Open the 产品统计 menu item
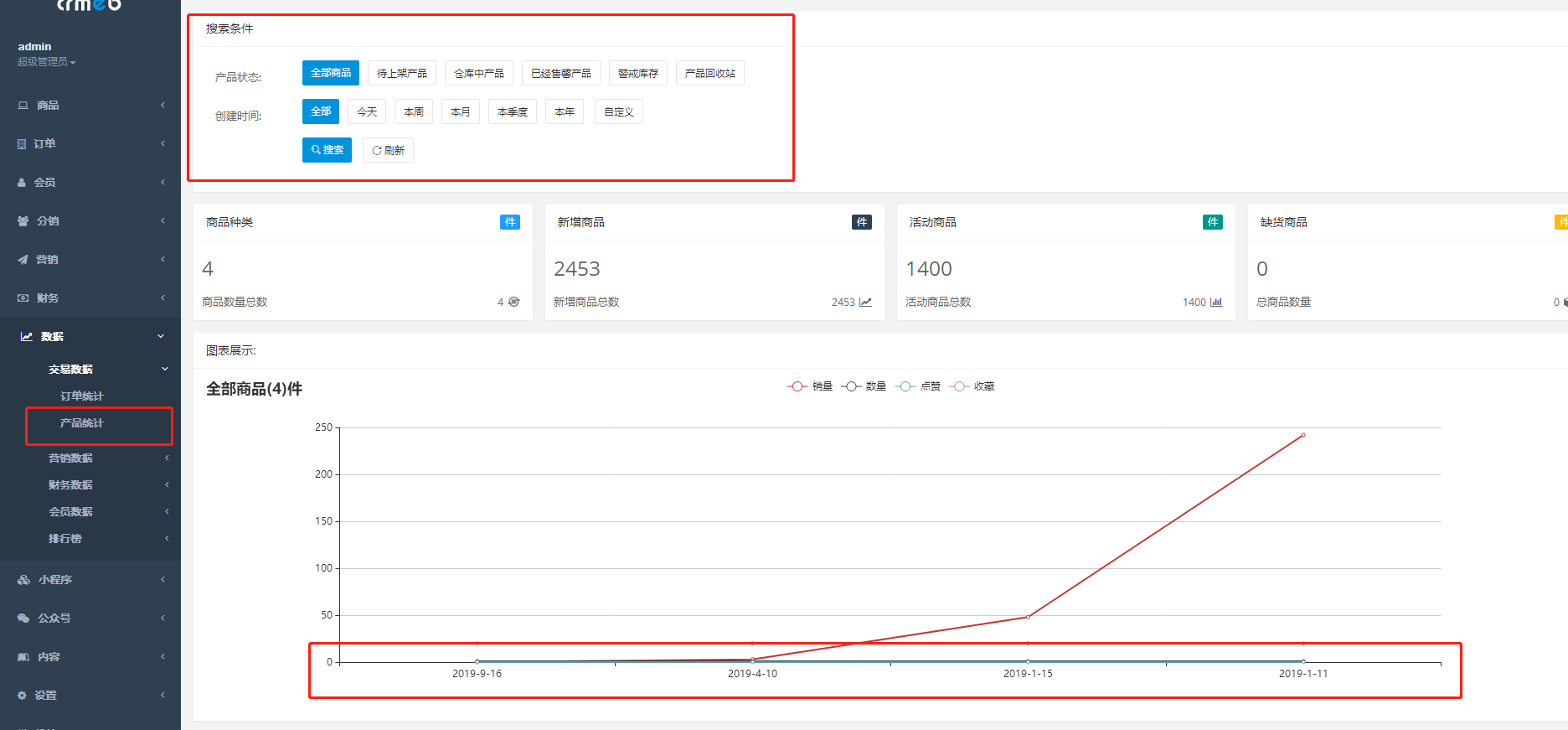This screenshot has height=730, width=1568. [x=82, y=423]
